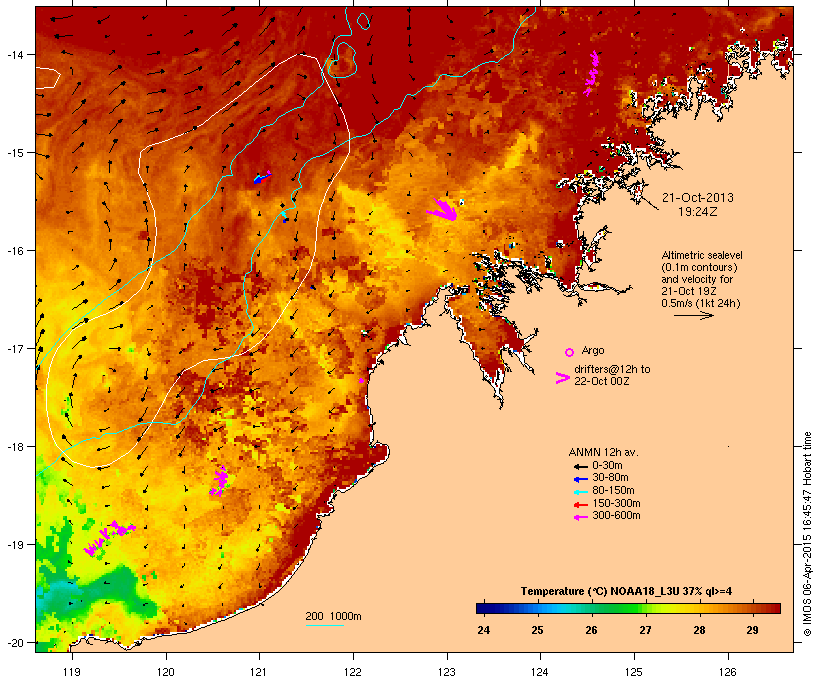Click the date label 21-Oct-2013

coord(698,198)
